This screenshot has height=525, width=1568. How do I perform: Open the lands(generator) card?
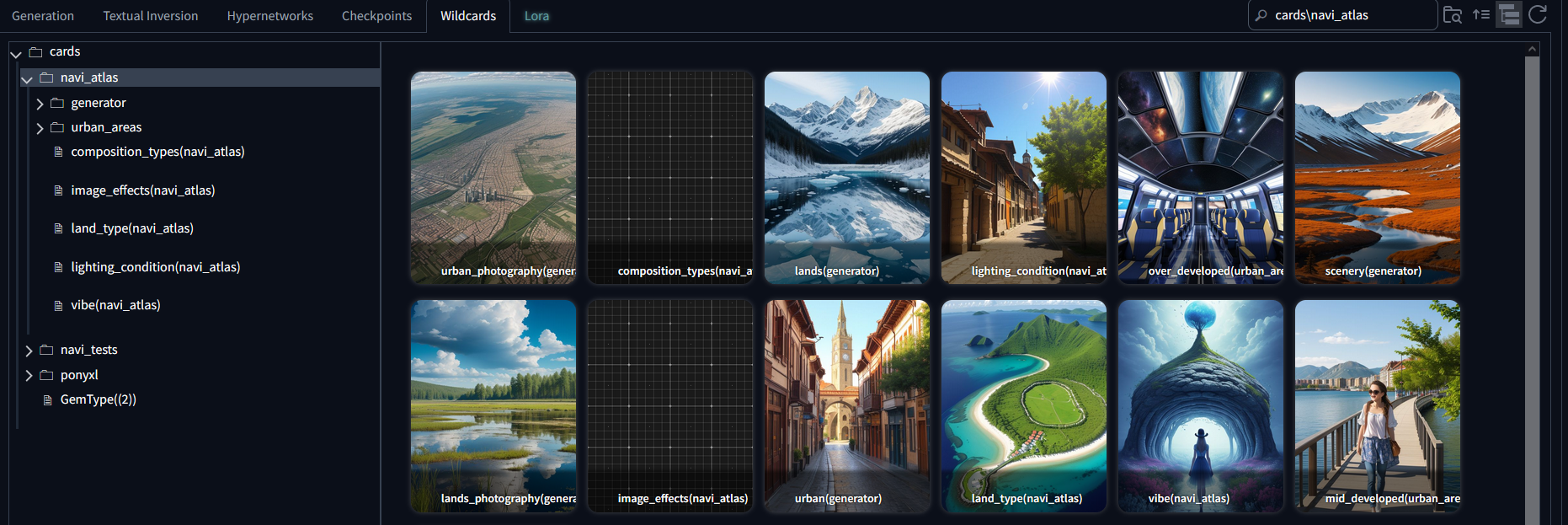pos(847,178)
